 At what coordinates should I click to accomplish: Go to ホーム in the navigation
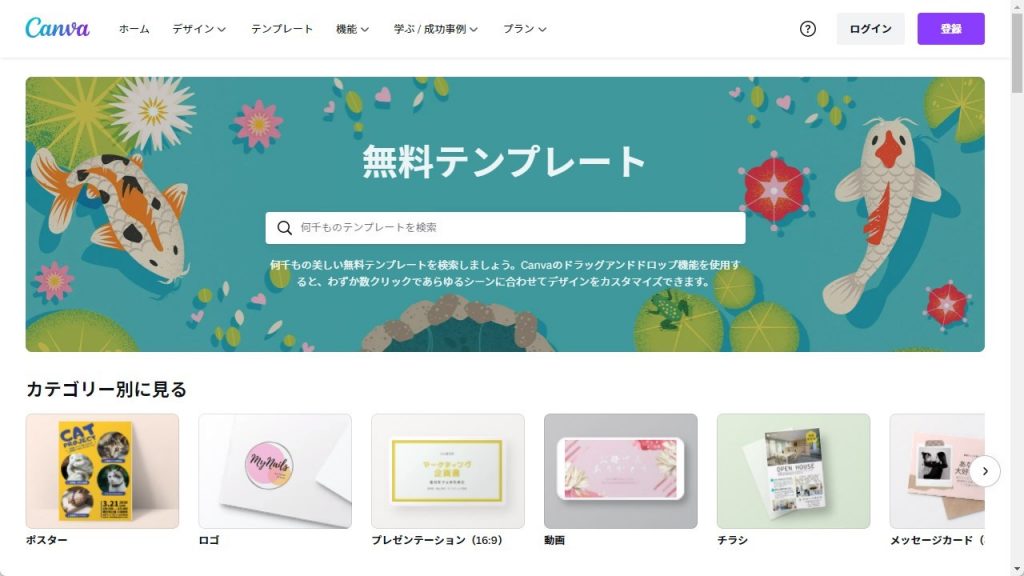(x=134, y=29)
